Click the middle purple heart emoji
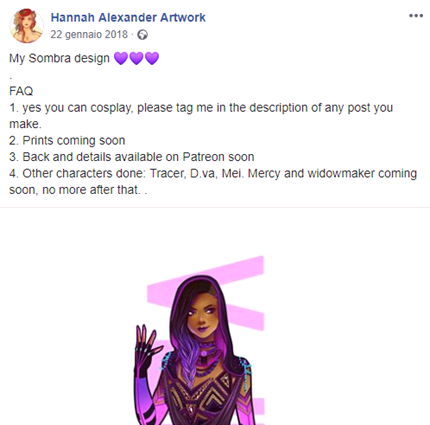The image size is (430, 425). [136, 58]
